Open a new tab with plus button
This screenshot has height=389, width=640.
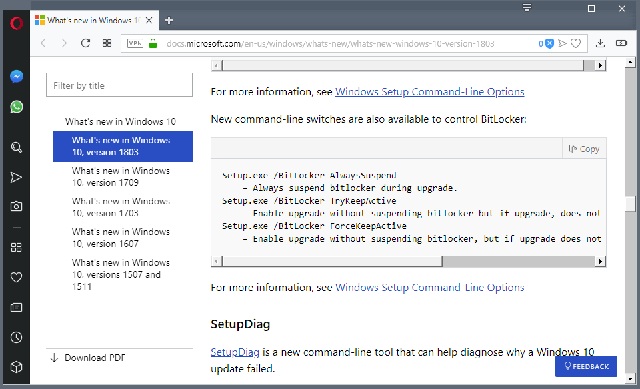(169, 20)
